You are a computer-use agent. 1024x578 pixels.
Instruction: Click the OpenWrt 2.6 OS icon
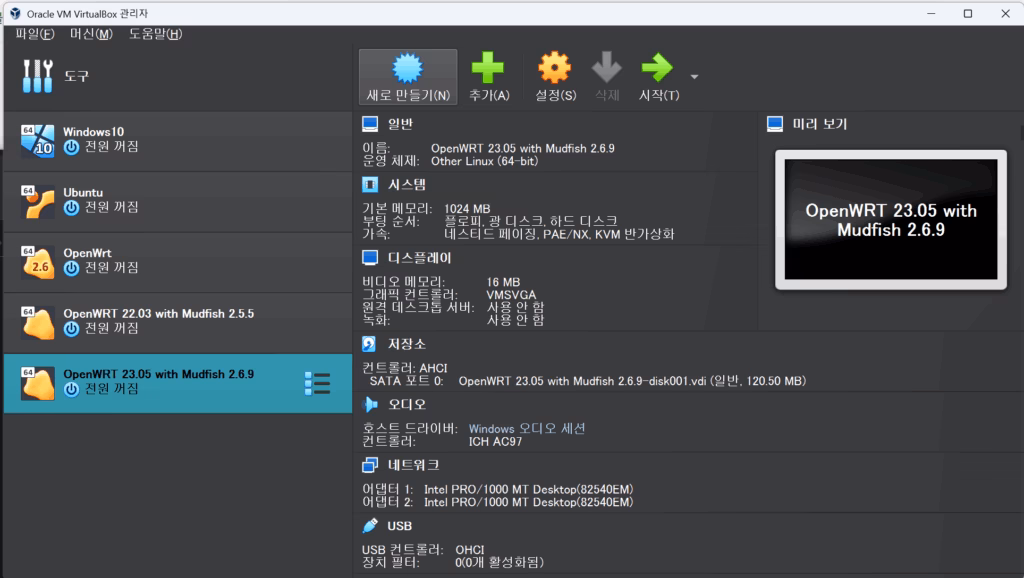(x=37, y=263)
